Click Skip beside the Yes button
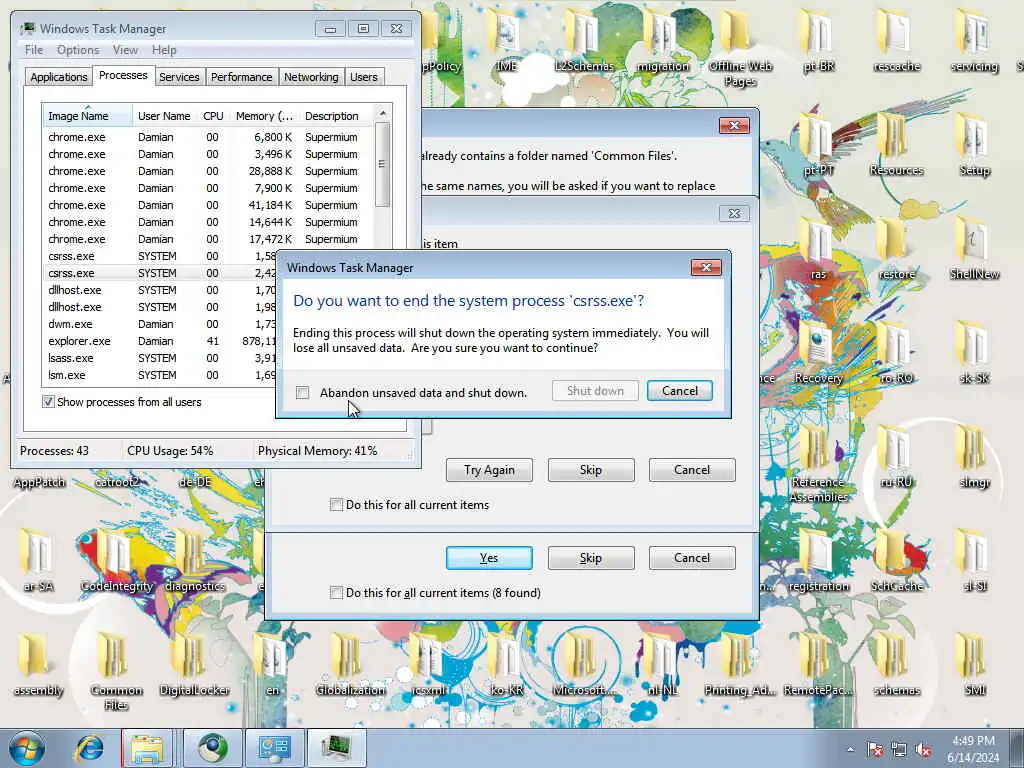1024x768 pixels. coord(591,558)
